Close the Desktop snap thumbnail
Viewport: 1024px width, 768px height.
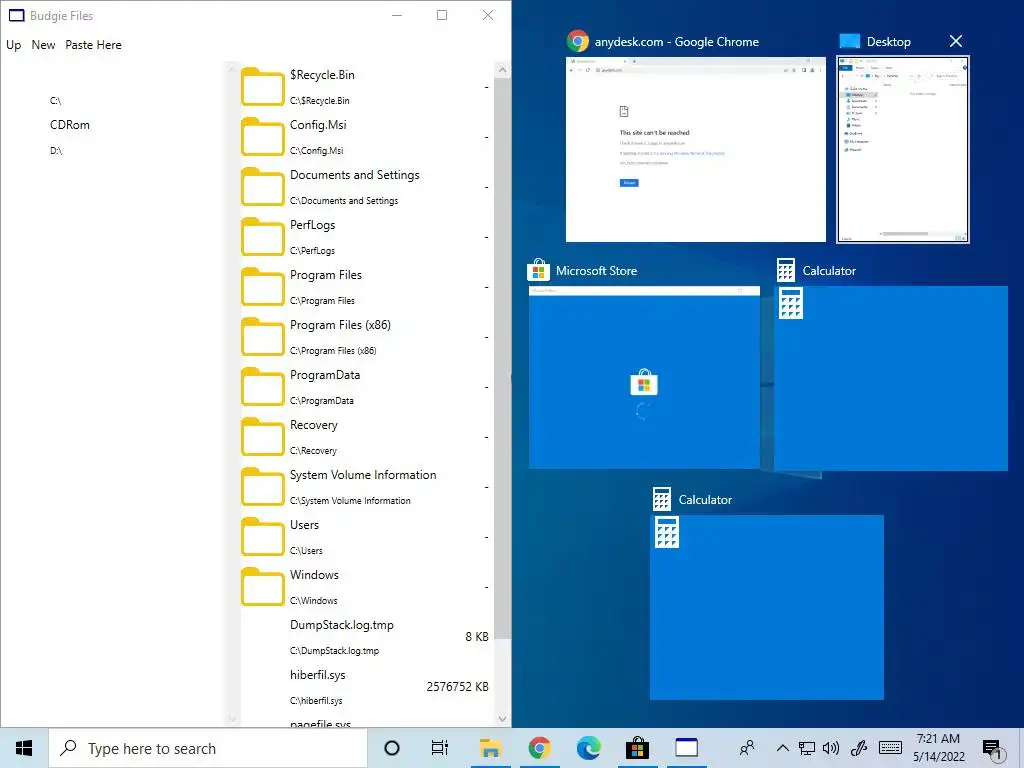[x=955, y=41]
